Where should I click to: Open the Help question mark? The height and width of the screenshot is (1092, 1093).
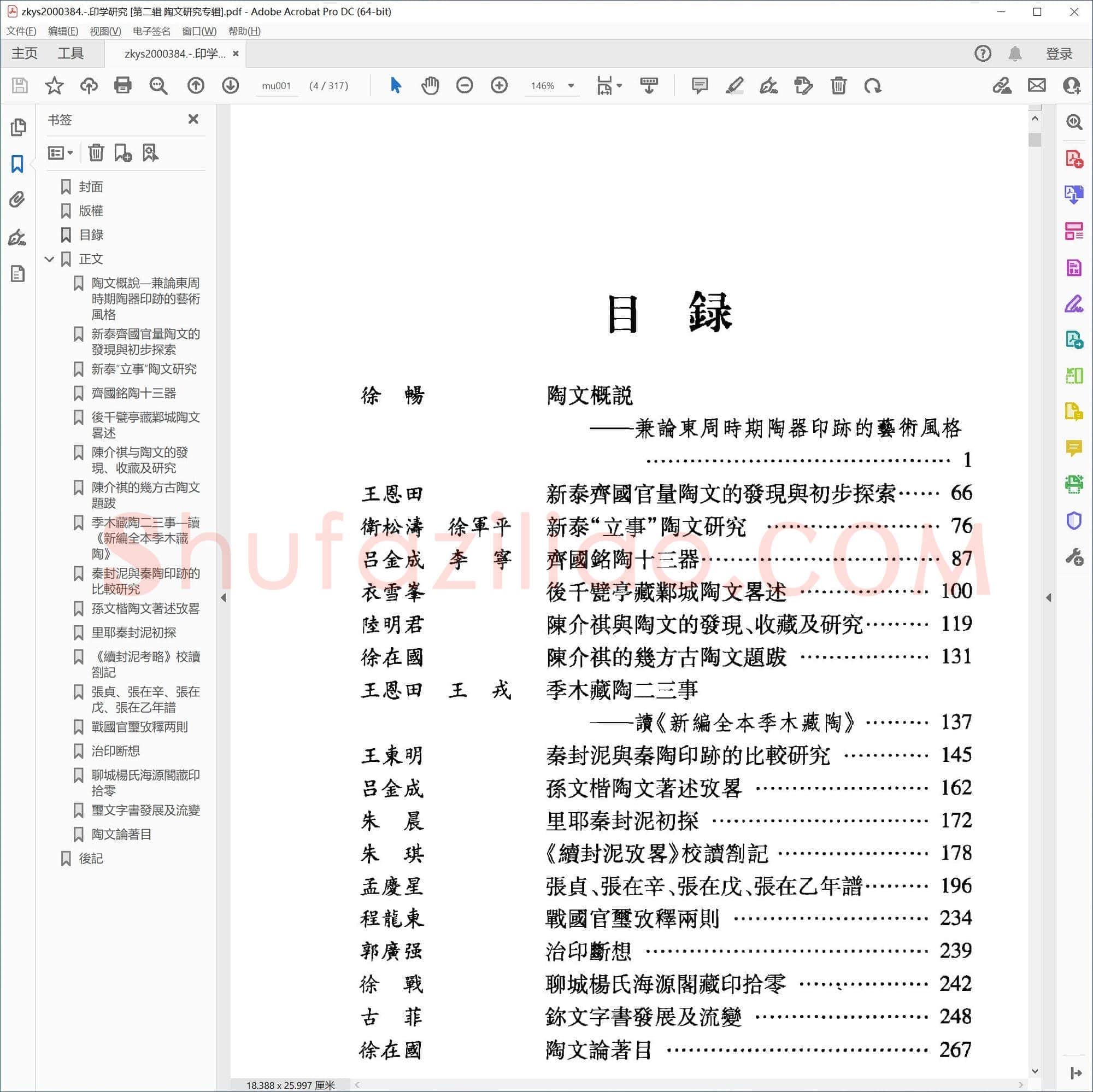pyautogui.click(x=983, y=53)
